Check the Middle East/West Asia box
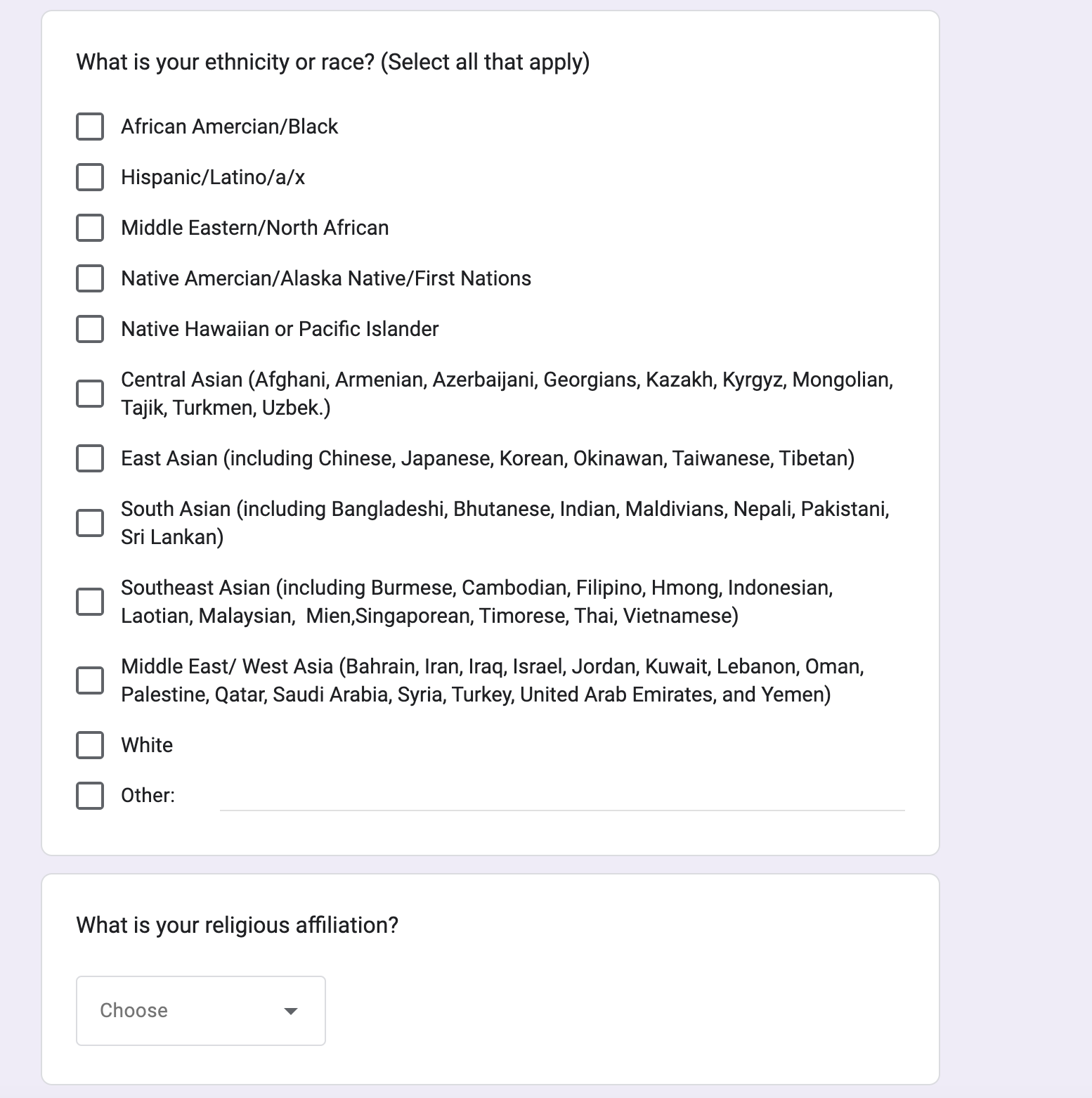1092x1098 pixels. [x=90, y=680]
